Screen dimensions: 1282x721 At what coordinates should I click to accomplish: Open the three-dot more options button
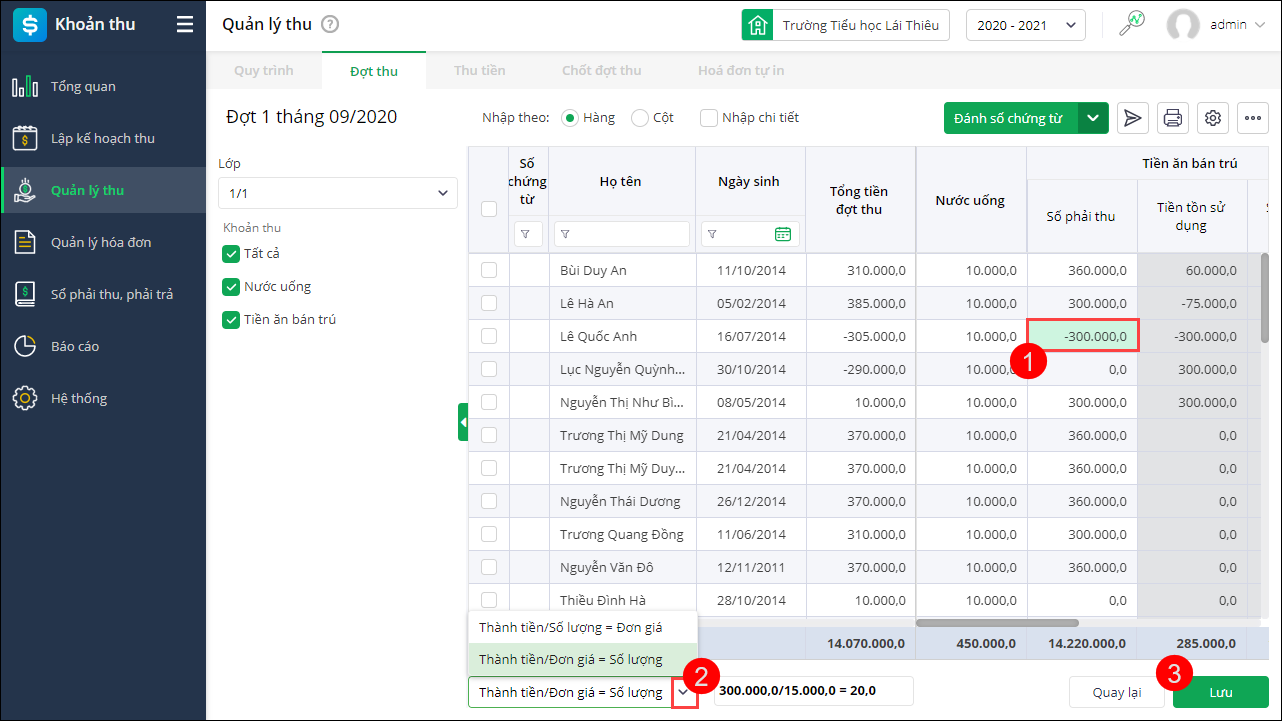pos(1253,118)
